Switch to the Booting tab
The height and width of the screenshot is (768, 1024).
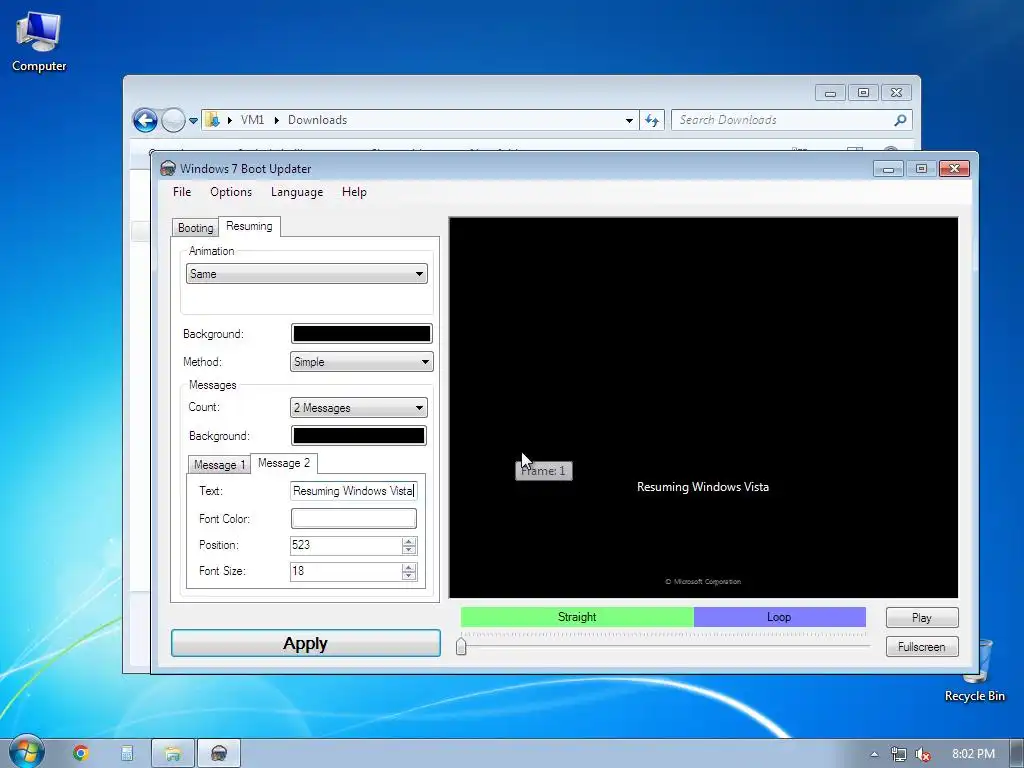click(x=195, y=228)
